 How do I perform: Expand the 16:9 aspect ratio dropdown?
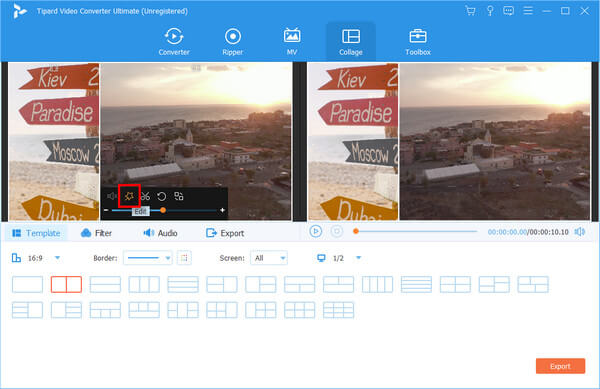click(57, 258)
